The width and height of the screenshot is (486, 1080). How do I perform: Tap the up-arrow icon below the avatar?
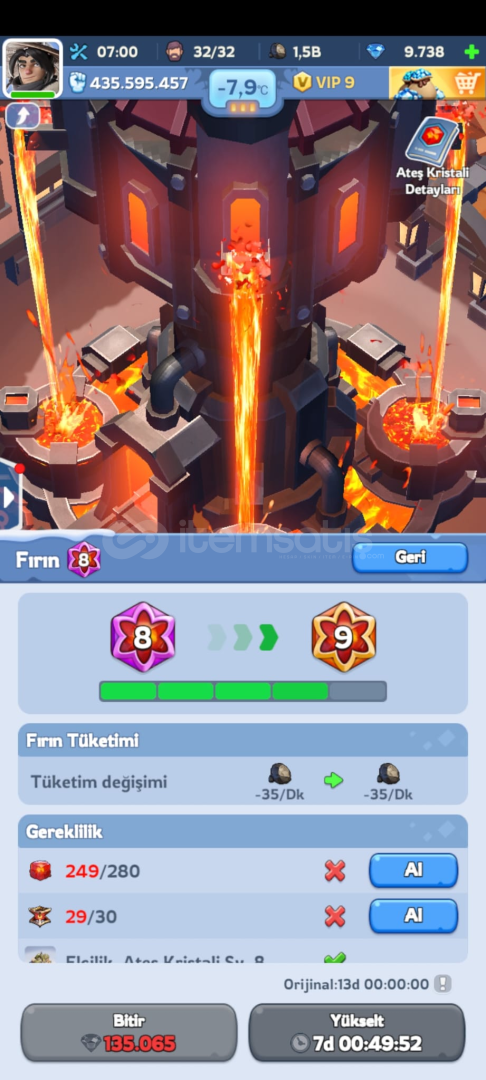pyautogui.click(x=22, y=115)
